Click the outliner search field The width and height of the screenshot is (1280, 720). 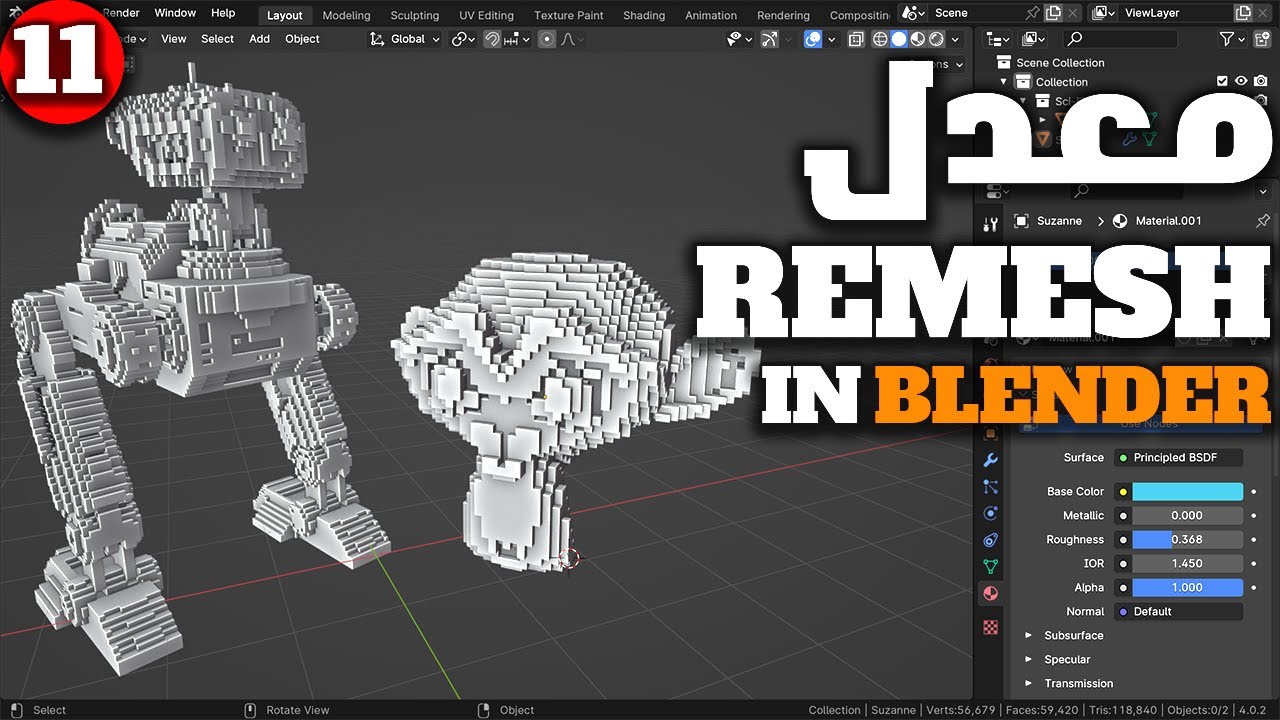pos(1120,39)
